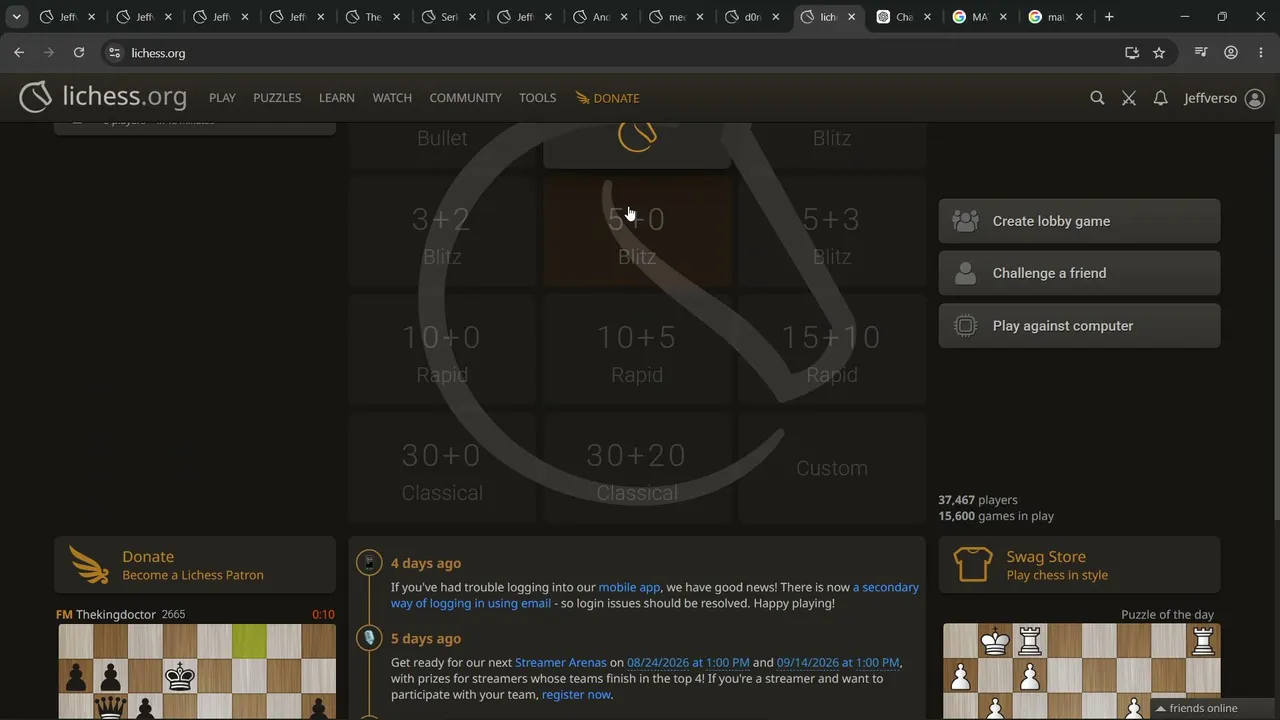Open the challenges crossed-swords icon
Viewport: 1280px width, 720px height.
[1129, 98]
